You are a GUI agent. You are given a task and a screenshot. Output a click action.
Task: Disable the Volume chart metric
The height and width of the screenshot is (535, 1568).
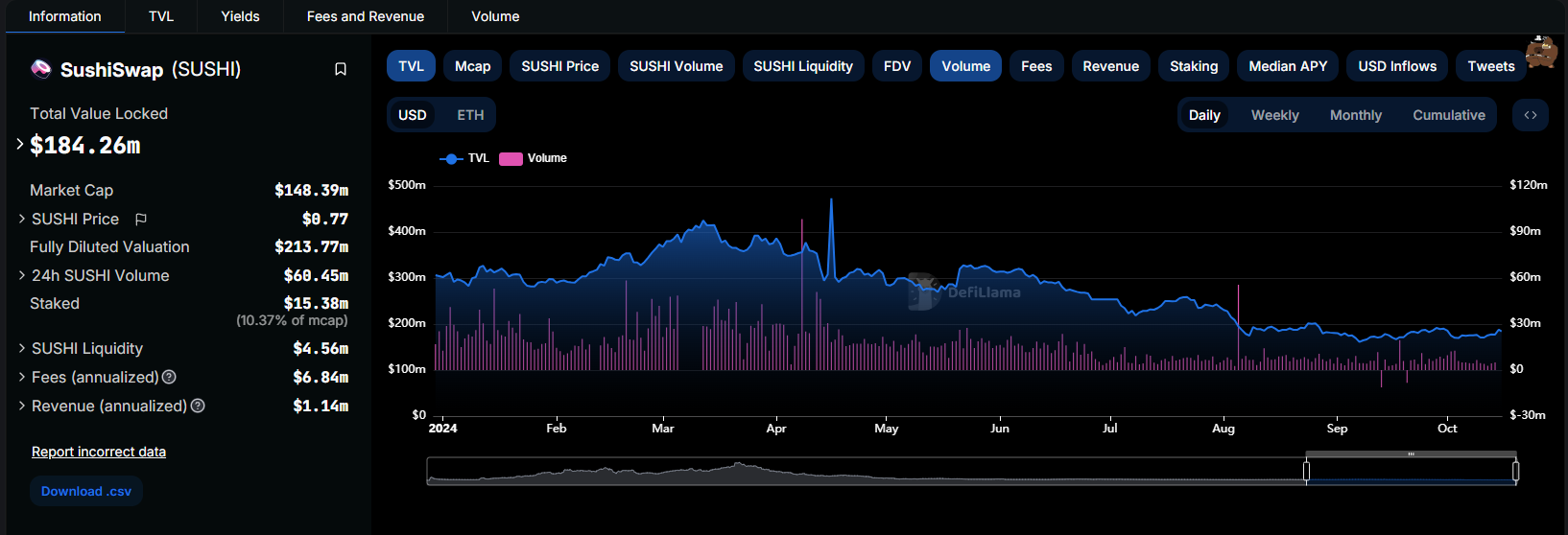coord(965,66)
